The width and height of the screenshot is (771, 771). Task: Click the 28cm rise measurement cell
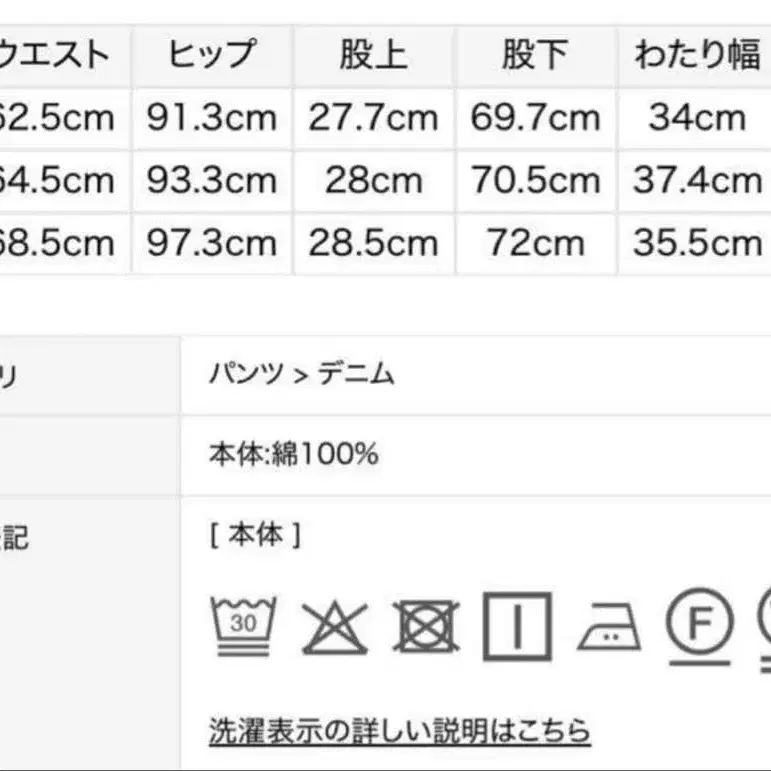pos(373,181)
